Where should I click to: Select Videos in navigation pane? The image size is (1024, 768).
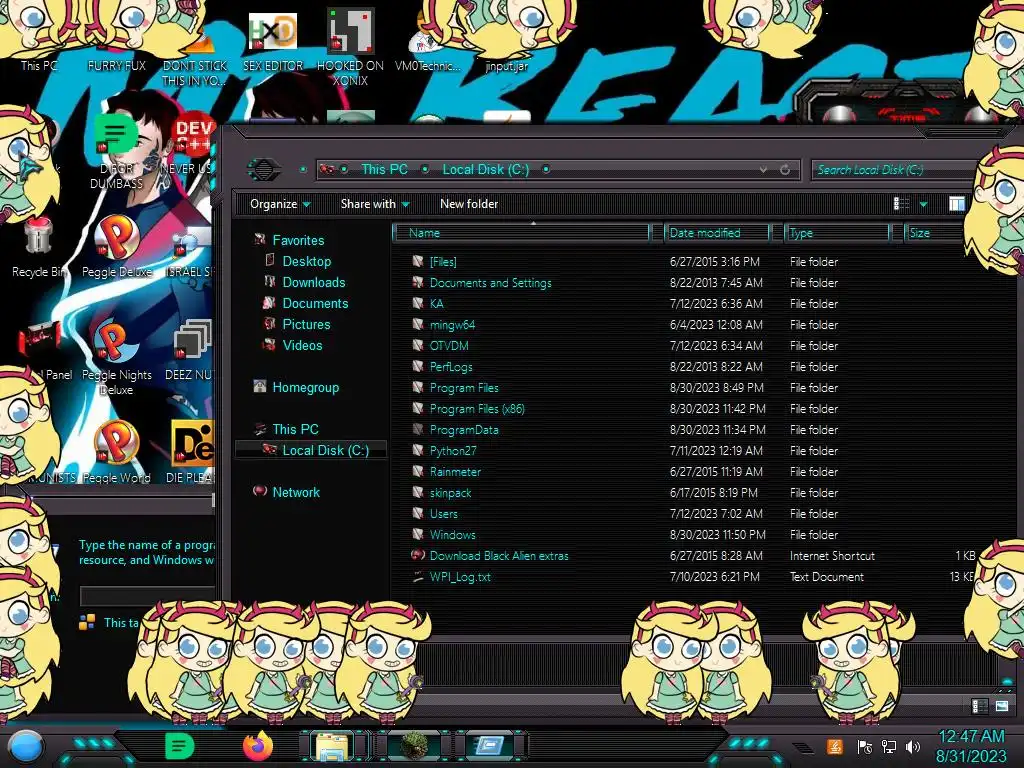[302, 345]
